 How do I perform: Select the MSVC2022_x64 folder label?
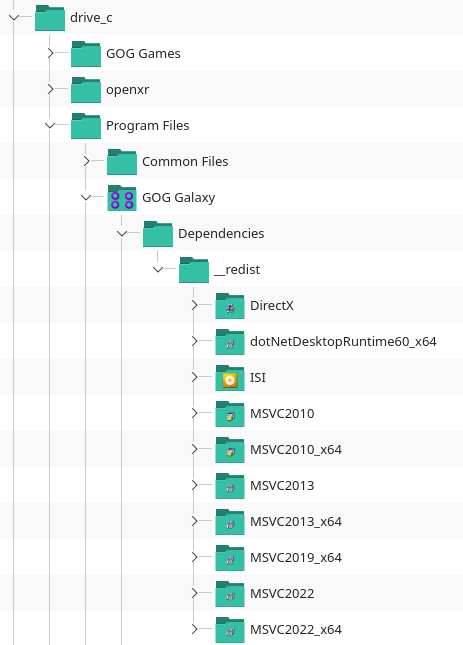click(x=296, y=630)
